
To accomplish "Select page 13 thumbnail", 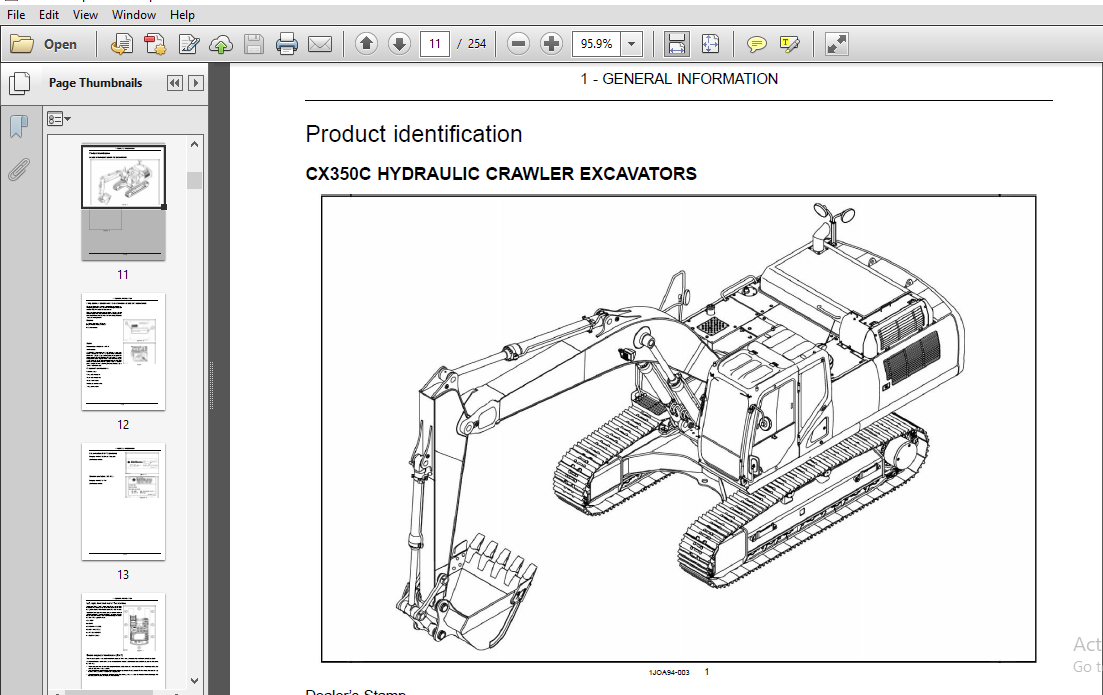I will [123, 502].
